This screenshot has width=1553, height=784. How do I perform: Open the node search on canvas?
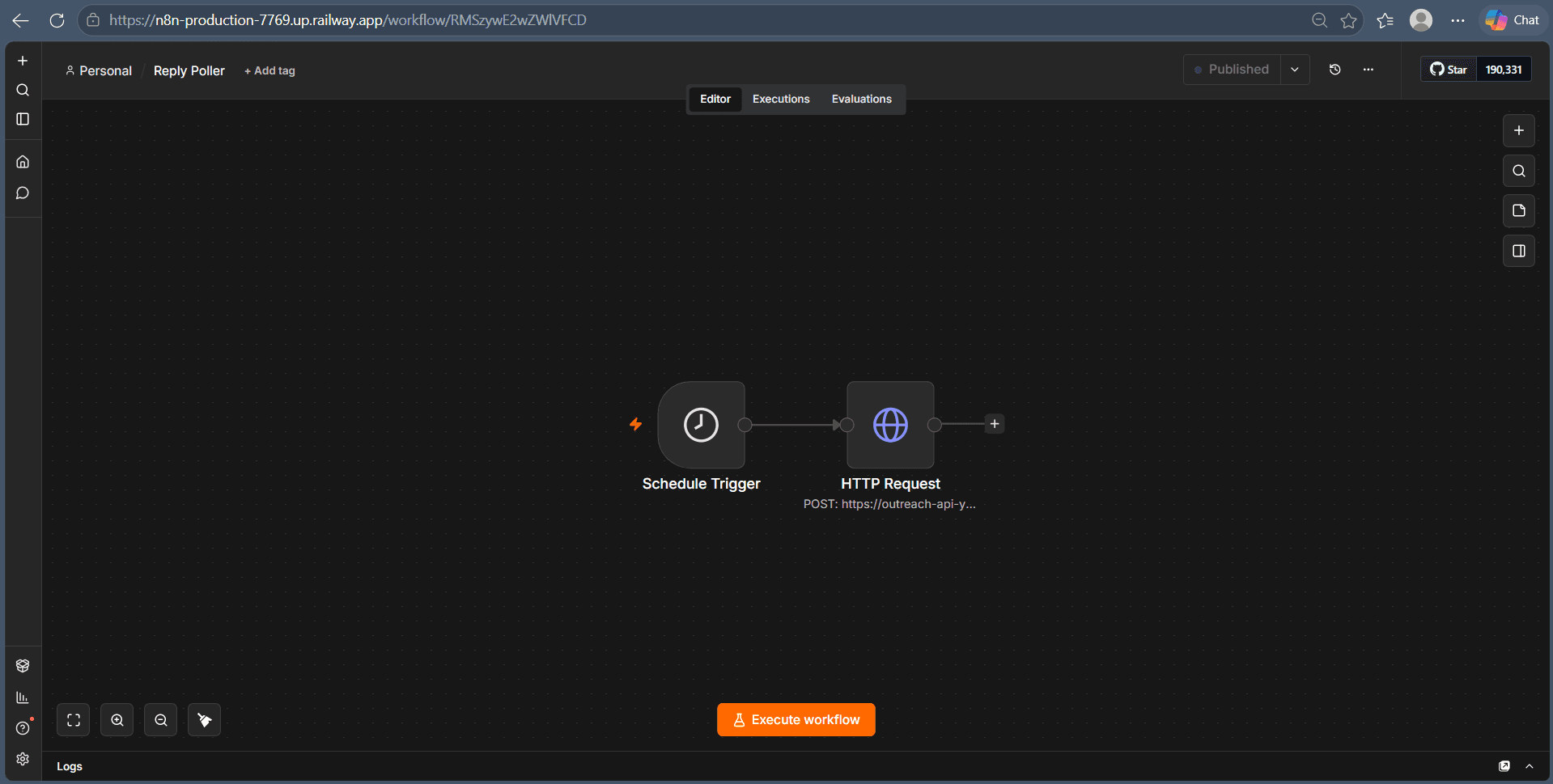point(1519,171)
